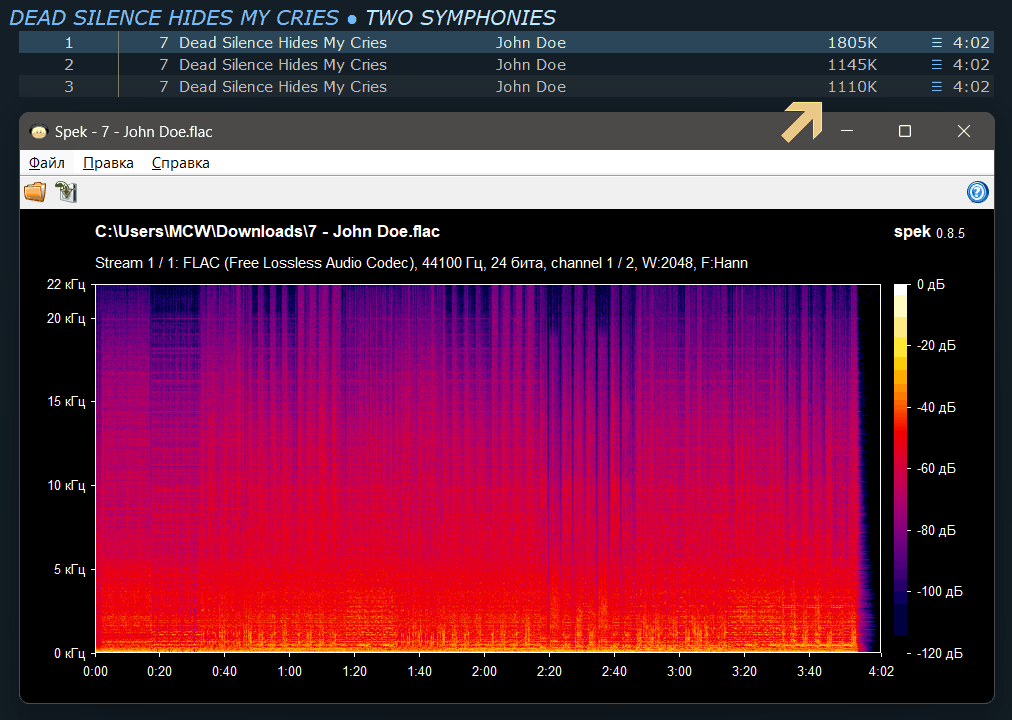Click the list icon on the 1145K row
The image size is (1012, 720).
point(936,65)
